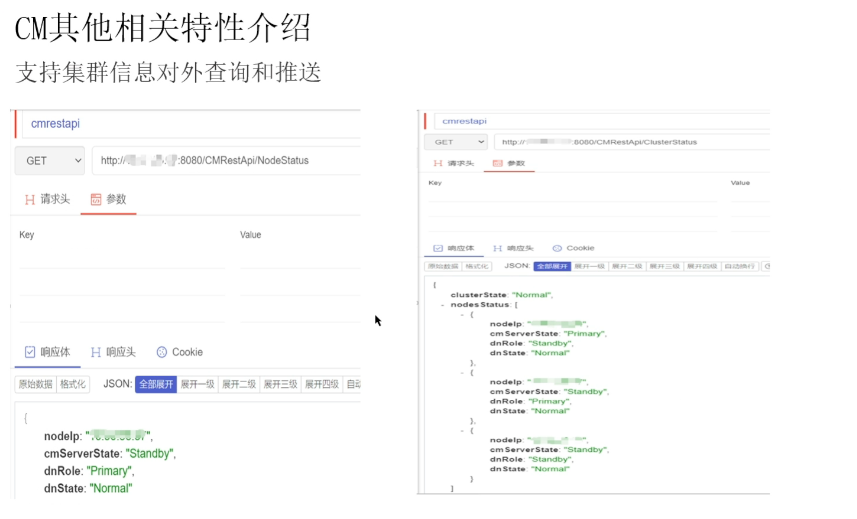Open Cookie tab label in NodeStatus panel
Screen dimensions: 857x519
tap(187, 352)
